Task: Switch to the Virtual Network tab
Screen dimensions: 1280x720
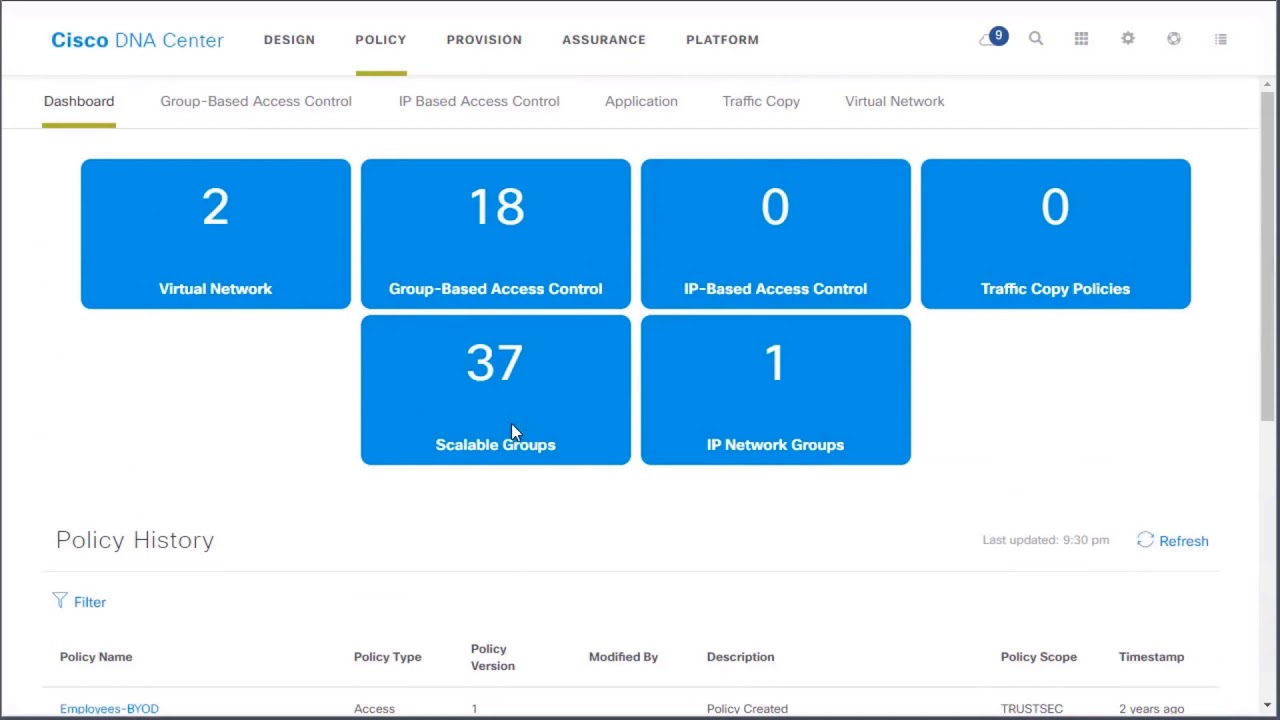Action: pos(895,101)
